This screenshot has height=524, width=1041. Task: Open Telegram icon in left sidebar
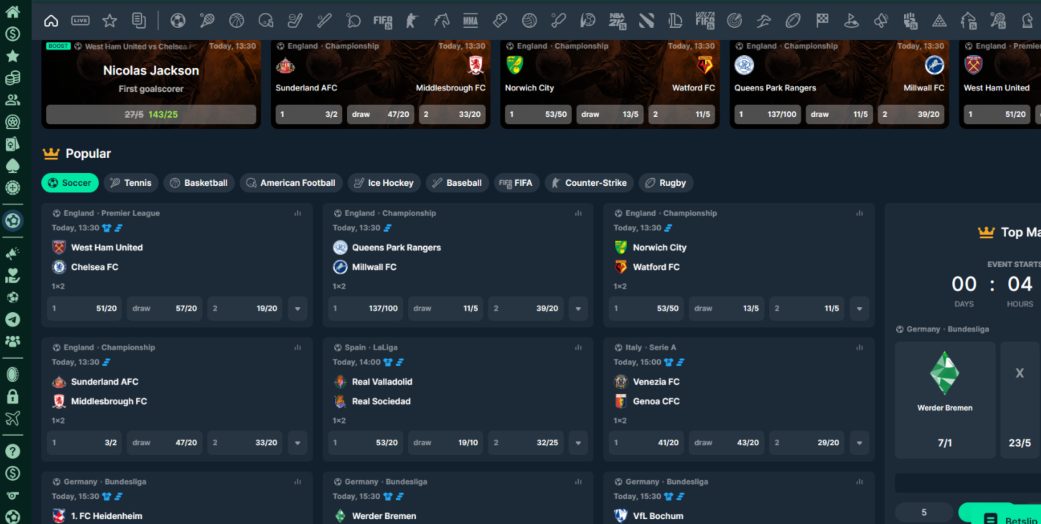13,319
